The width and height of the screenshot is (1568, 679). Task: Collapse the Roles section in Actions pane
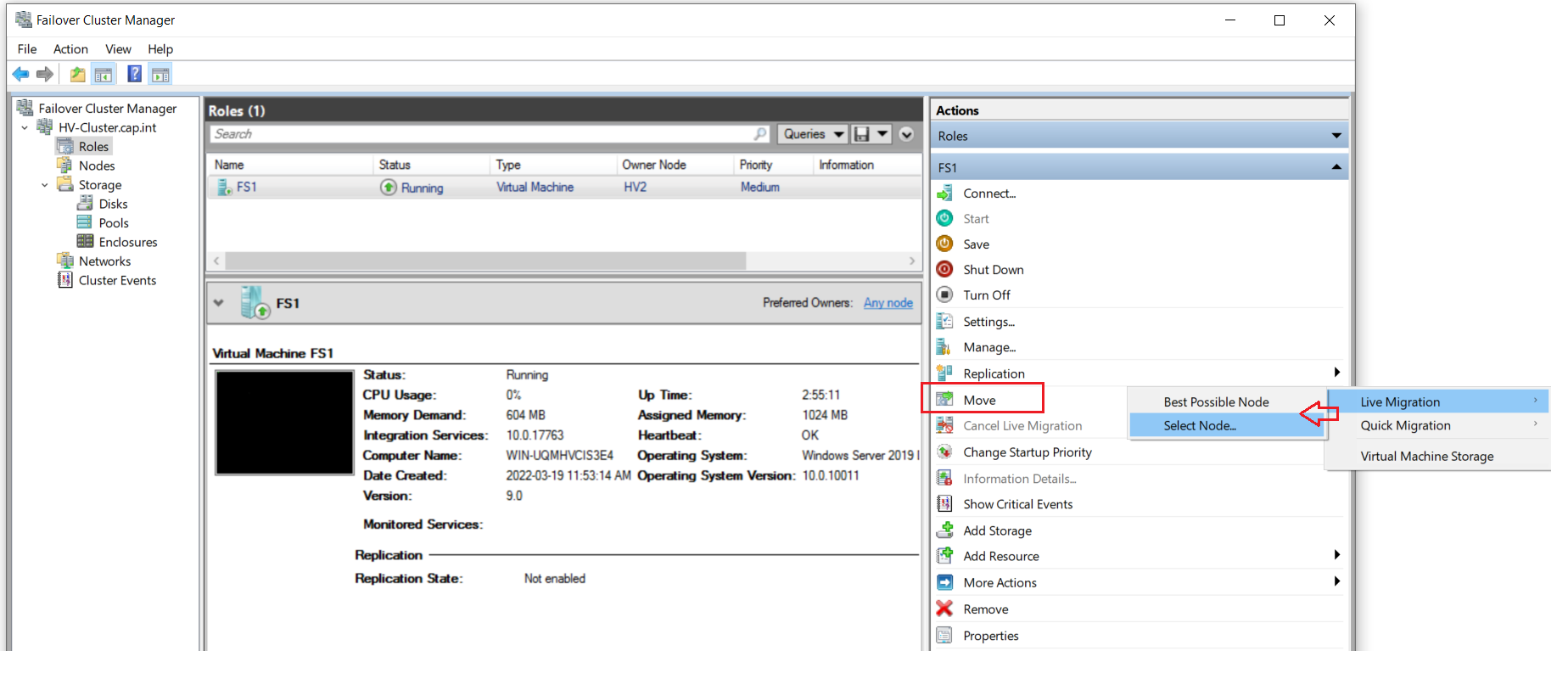coord(1336,136)
